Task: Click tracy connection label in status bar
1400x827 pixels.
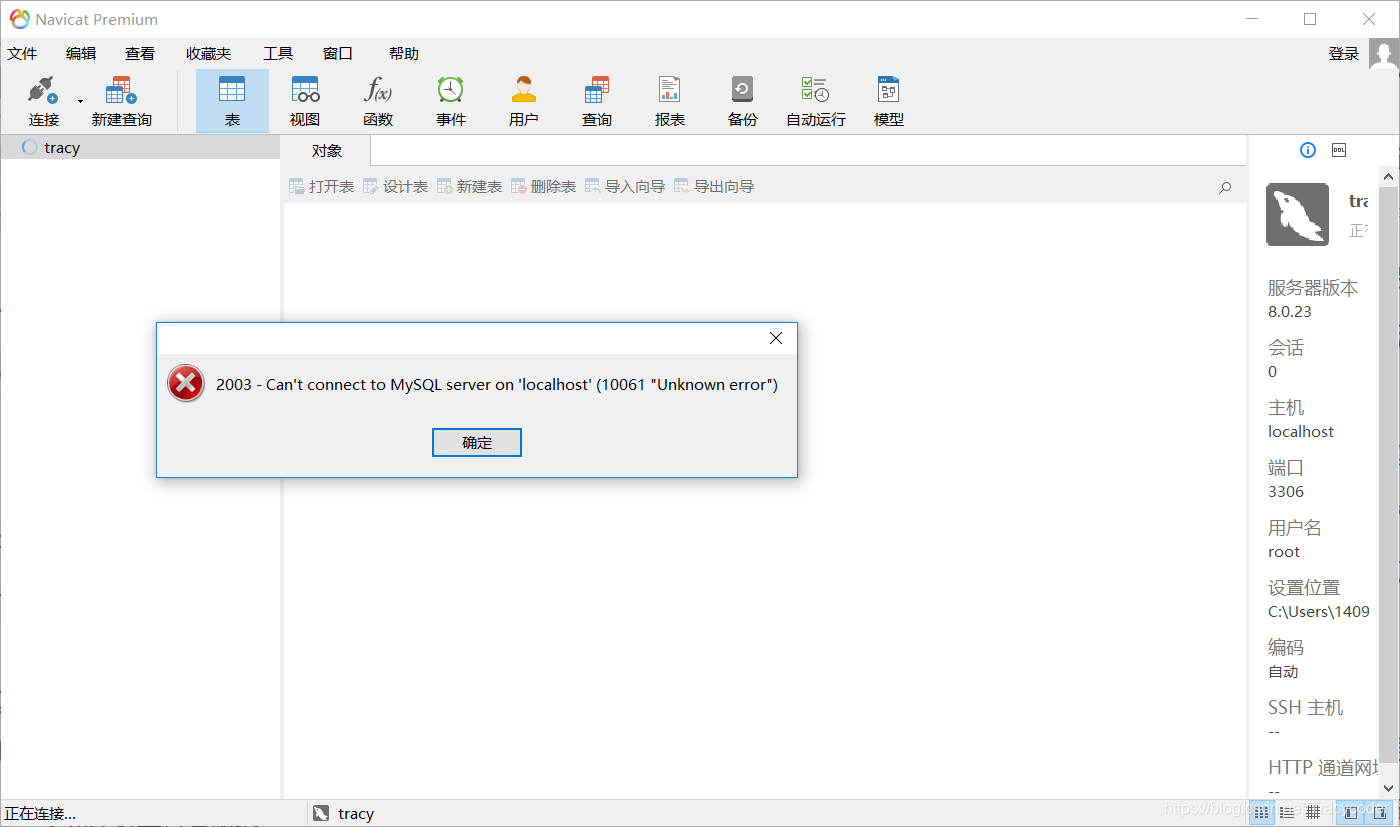Action: point(356,813)
